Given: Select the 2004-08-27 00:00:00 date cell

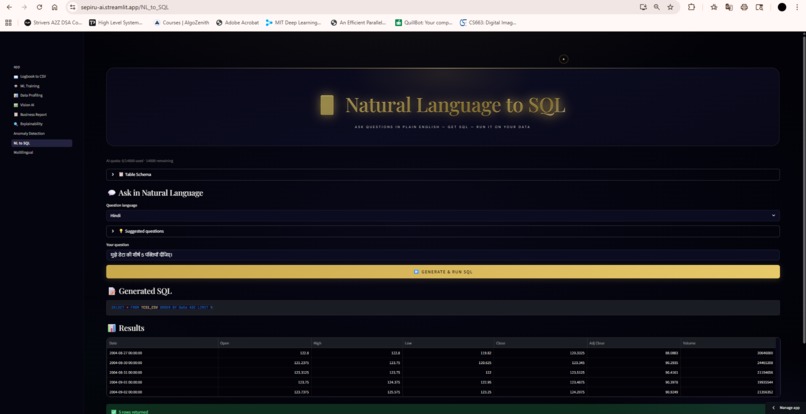Looking at the screenshot, I should click(162, 353).
